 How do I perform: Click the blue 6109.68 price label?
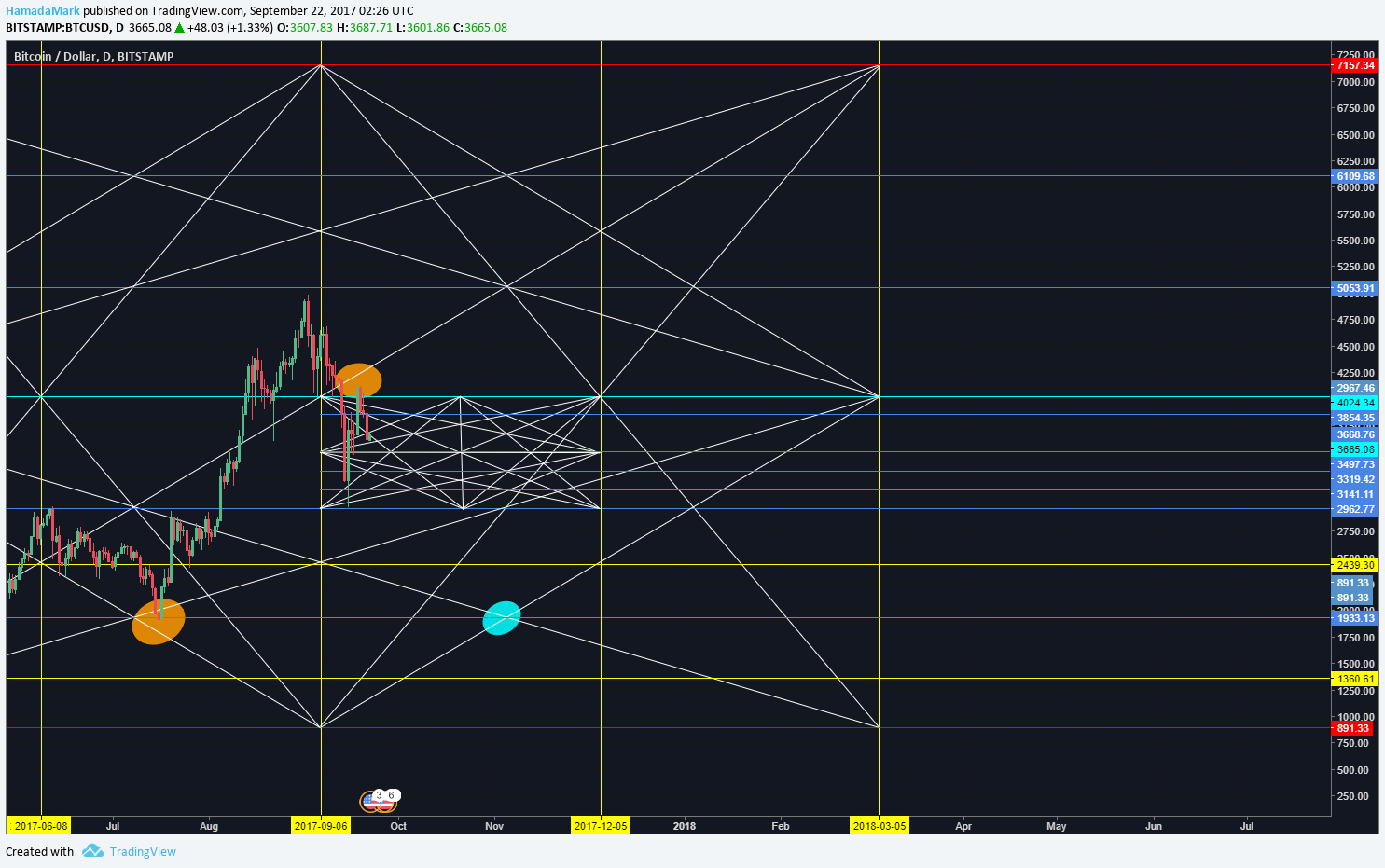coord(1355,176)
